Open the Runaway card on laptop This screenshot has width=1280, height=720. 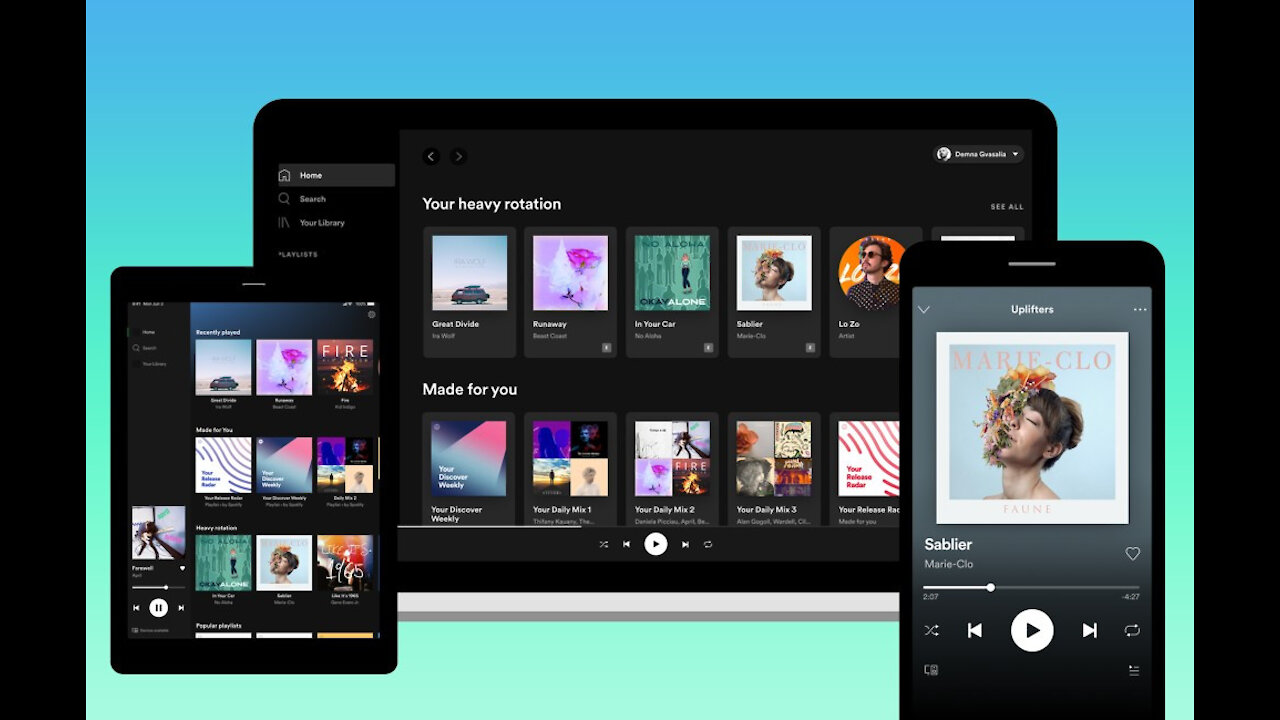click(570, 292)
